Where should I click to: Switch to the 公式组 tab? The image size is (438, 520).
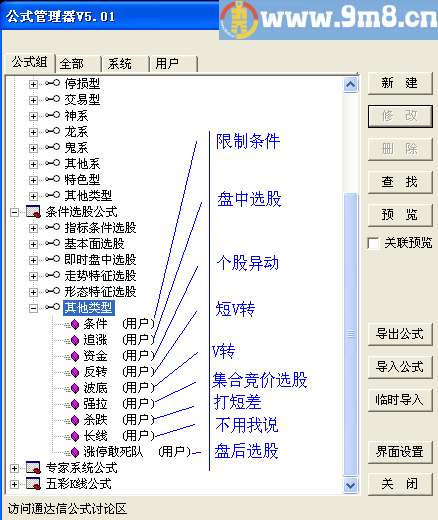coord(30,63)
